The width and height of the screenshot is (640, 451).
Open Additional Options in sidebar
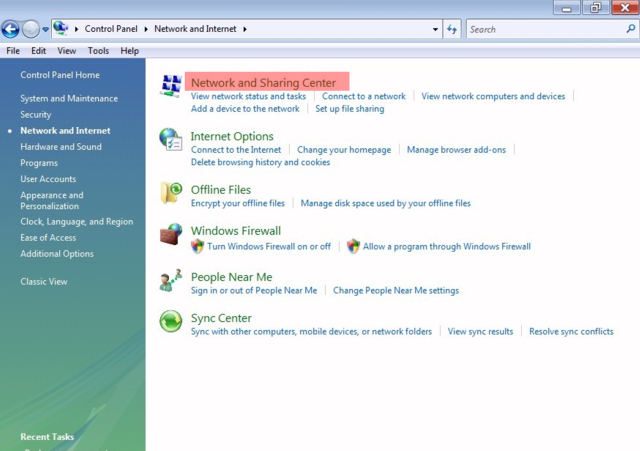tap(57, 254)
